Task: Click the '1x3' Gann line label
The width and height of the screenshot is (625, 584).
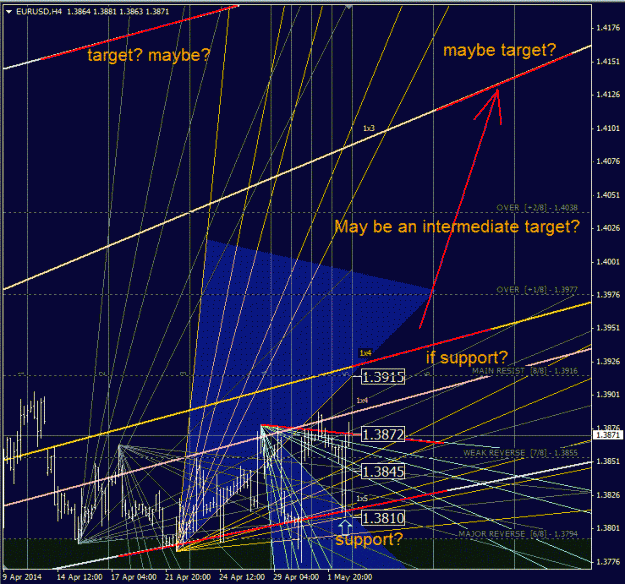Action: click(369, 128)
